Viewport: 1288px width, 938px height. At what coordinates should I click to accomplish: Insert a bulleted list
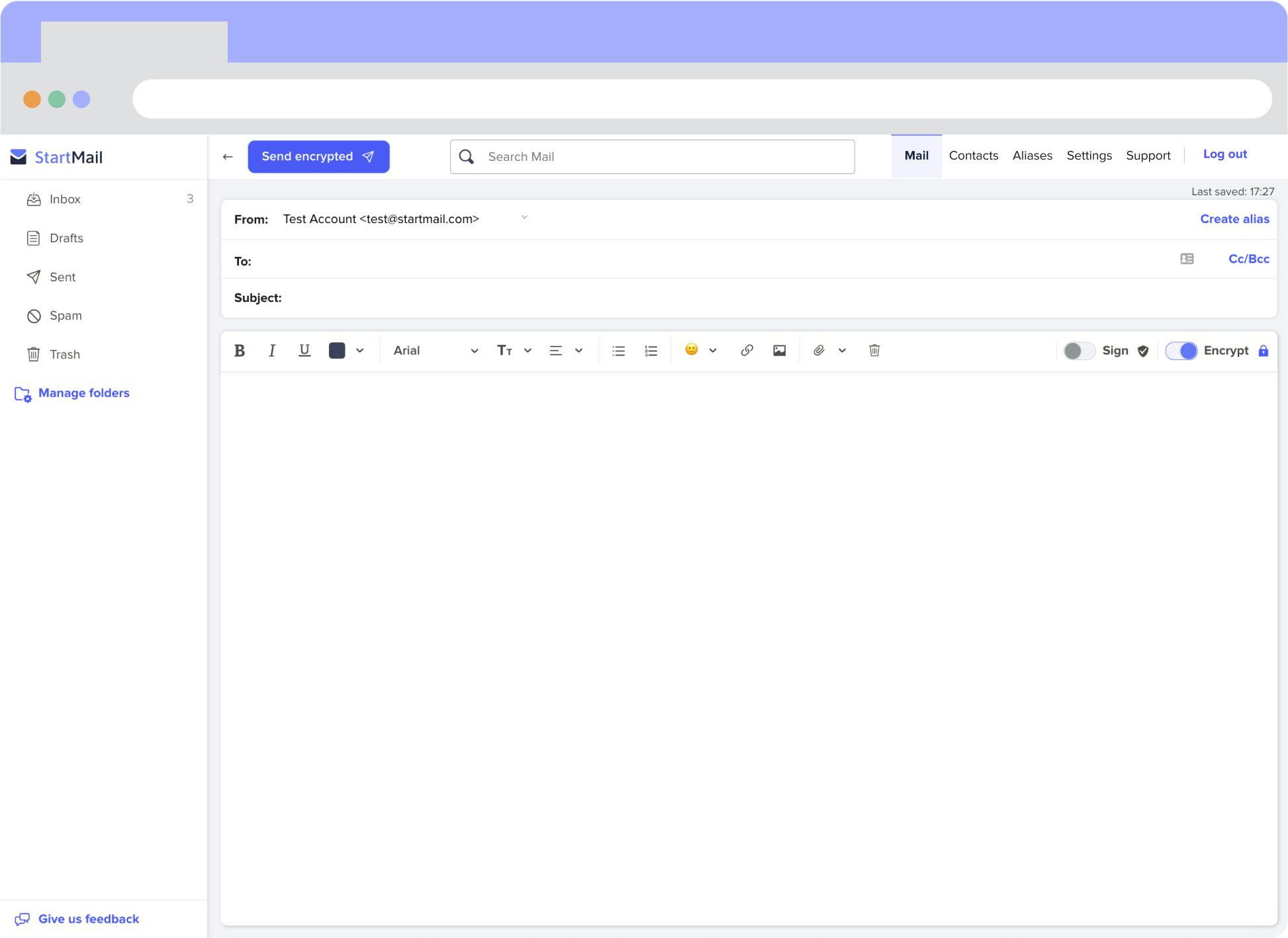coord(618,350)
